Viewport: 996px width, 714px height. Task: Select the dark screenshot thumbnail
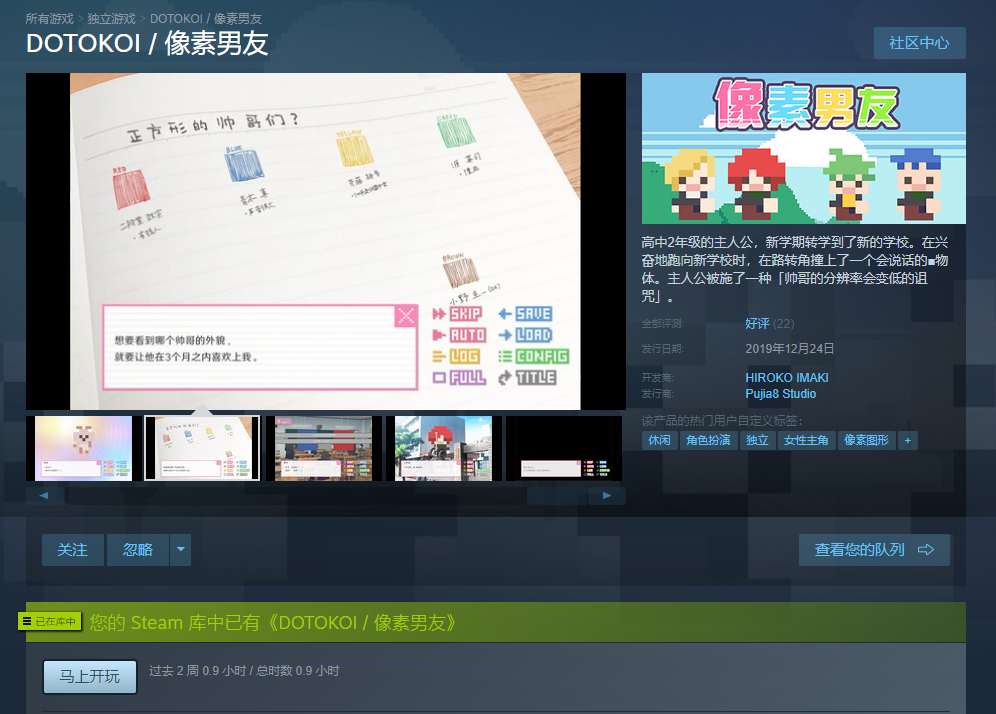(564, 448)
